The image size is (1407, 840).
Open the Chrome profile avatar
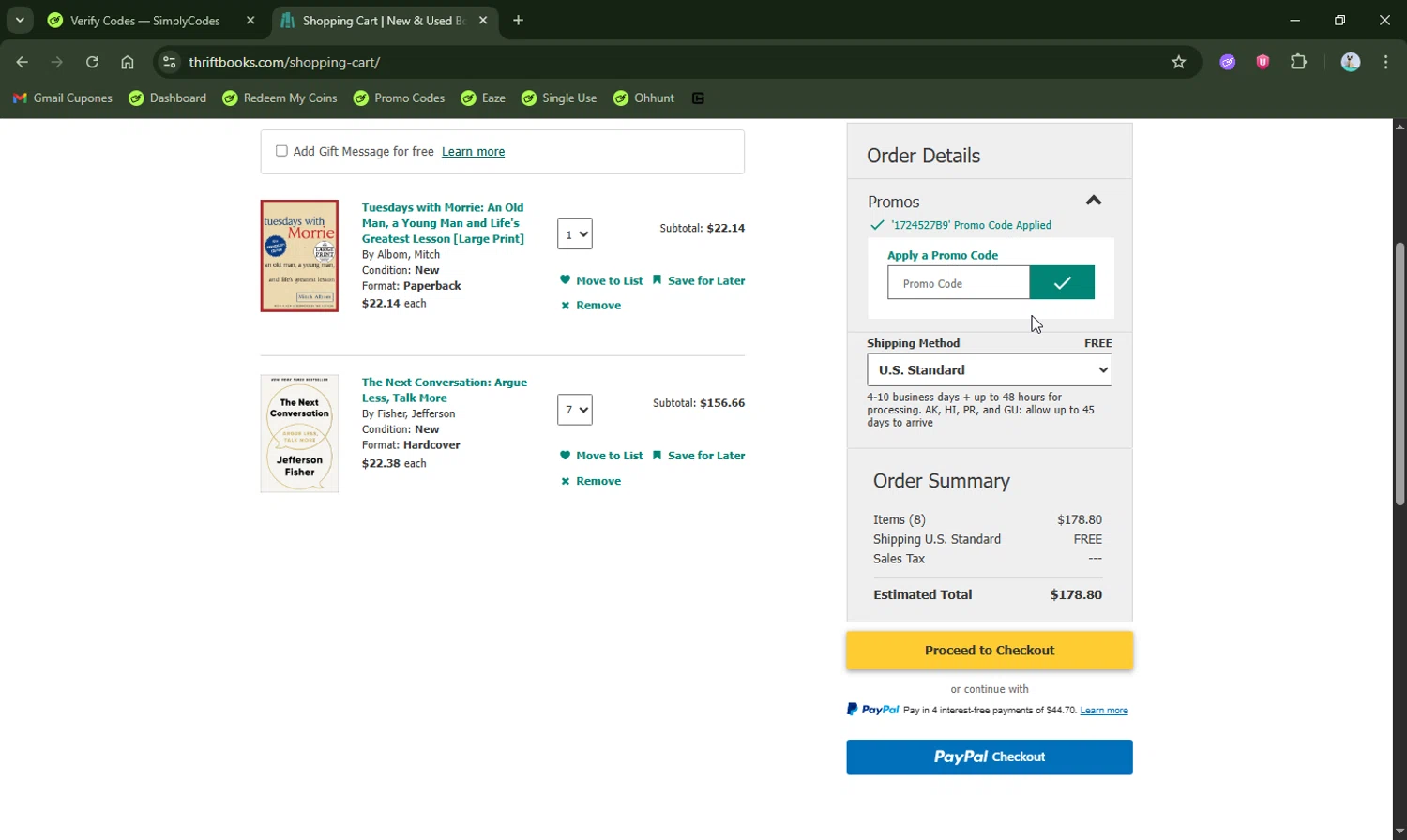[1351, 62]
